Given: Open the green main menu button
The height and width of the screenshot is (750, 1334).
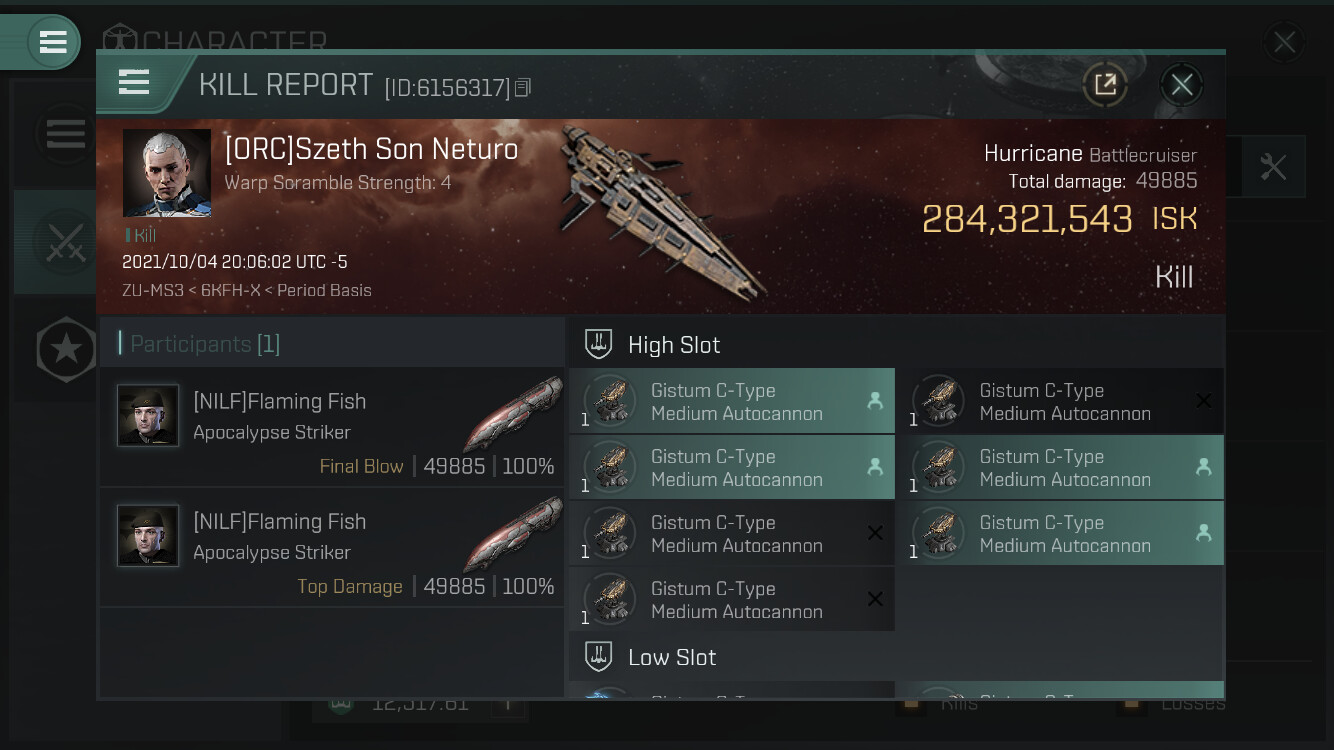Looking at the screenshot, I should point(52,42).
